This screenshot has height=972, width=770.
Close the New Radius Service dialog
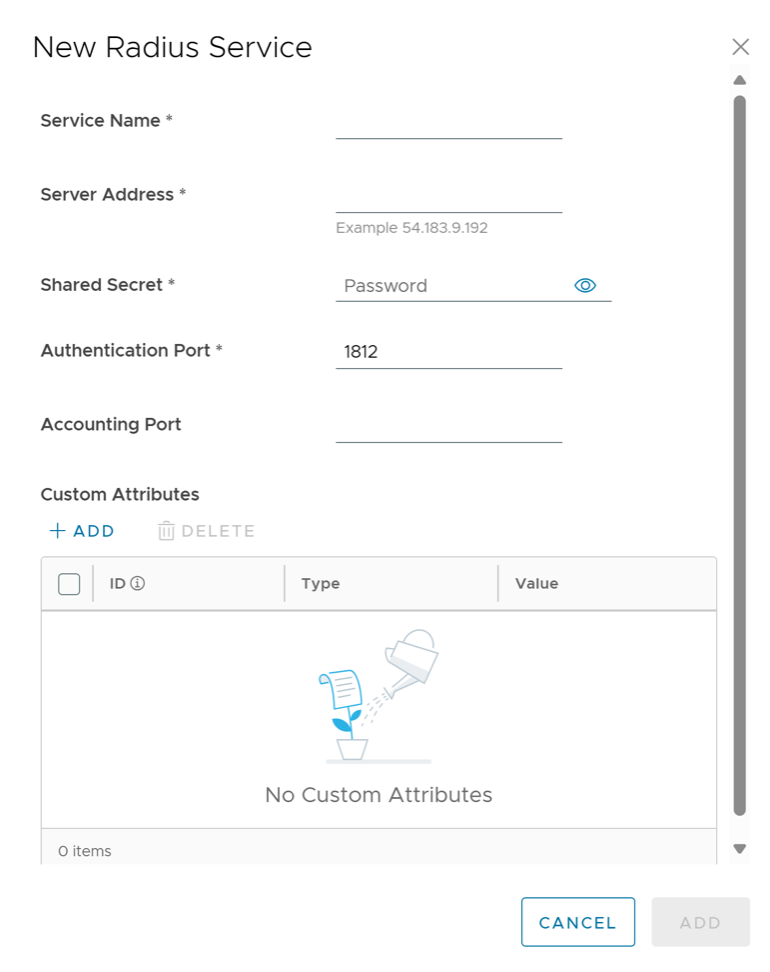pyautogui.click(x=740, y=47)
